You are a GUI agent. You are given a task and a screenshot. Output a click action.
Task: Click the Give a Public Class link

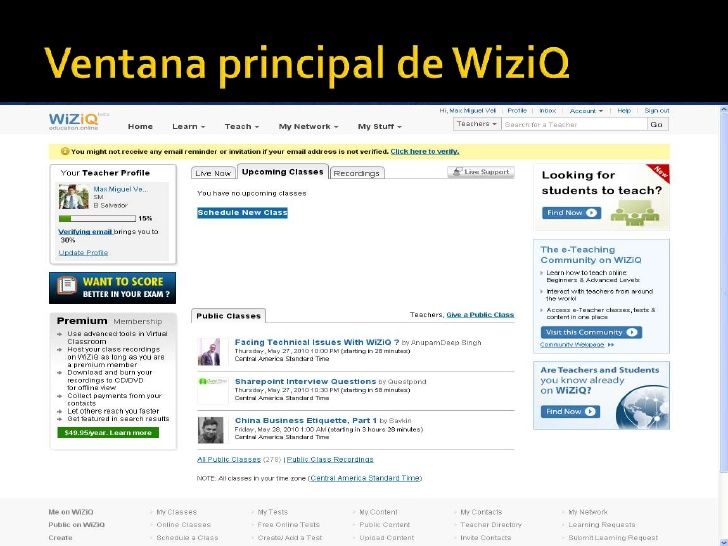[x=480, y=315]
